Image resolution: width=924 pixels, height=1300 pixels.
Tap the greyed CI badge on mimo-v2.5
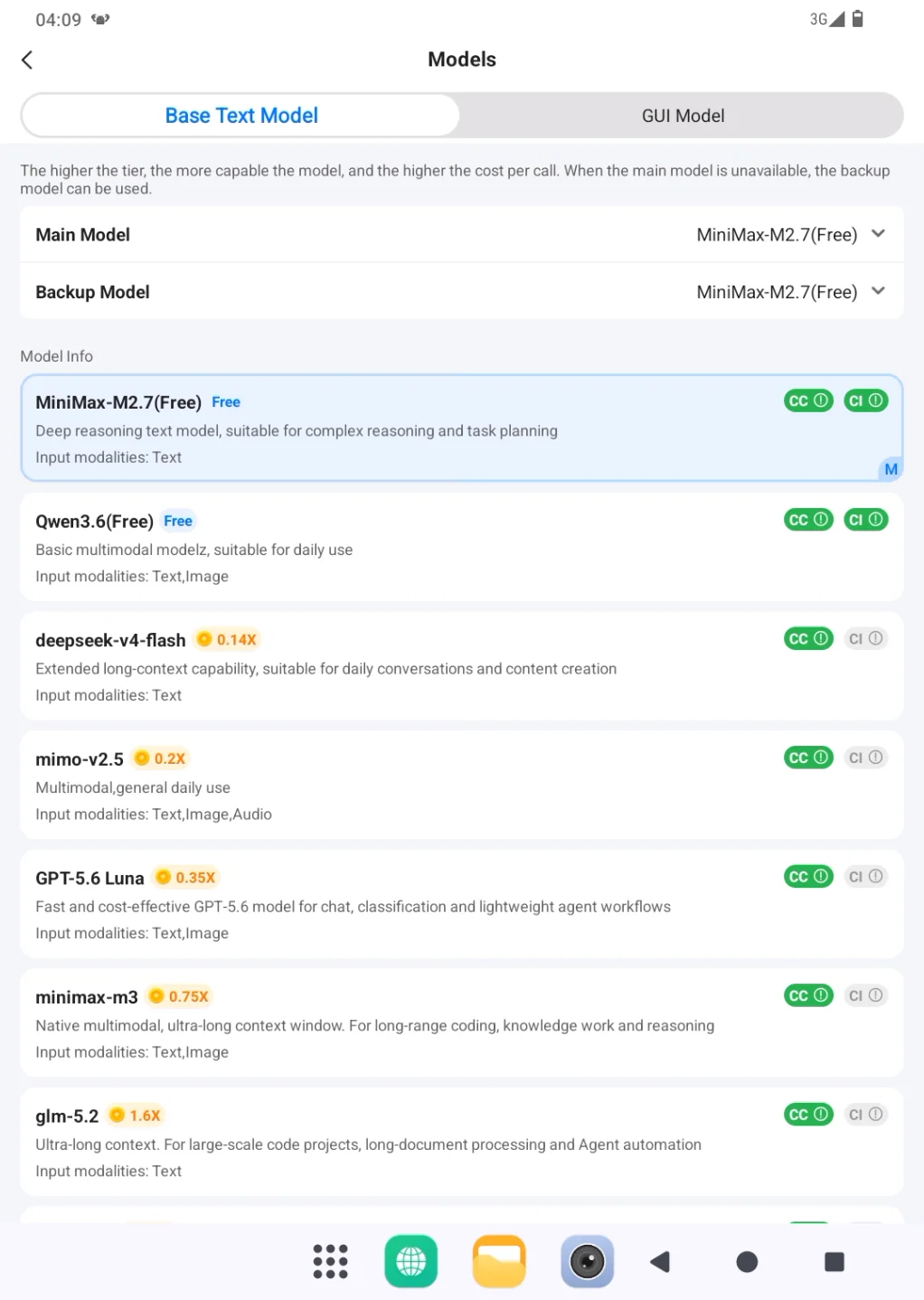tap(865, 758)
